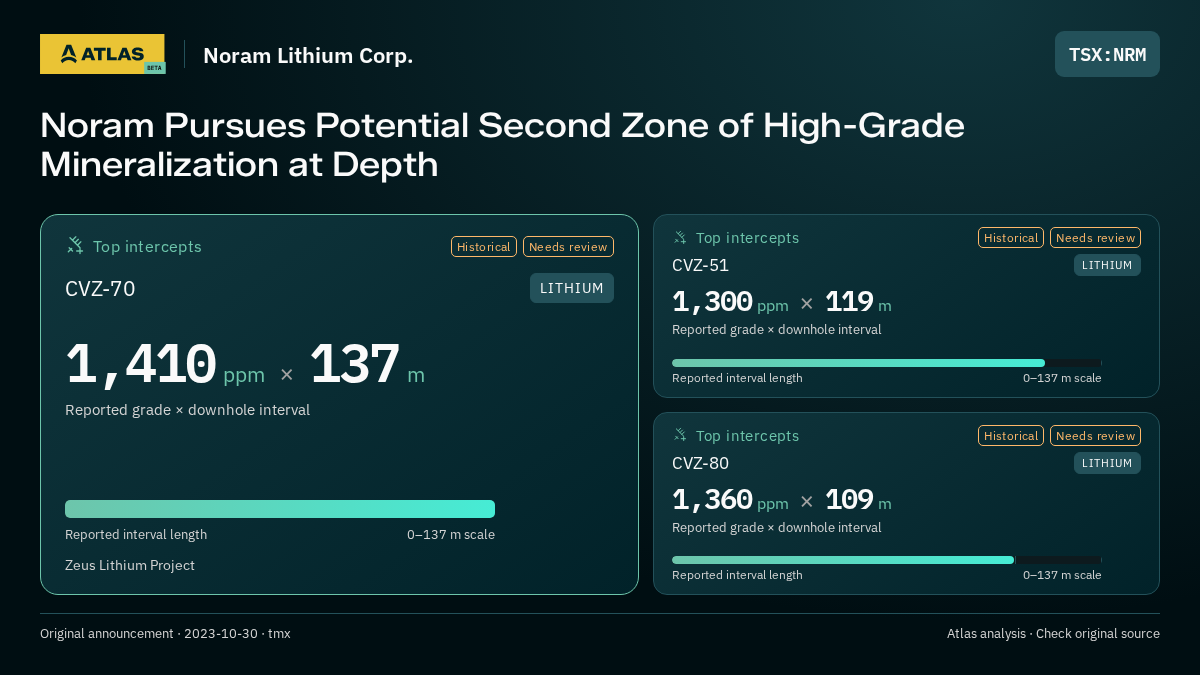Click the CVZ-70 hole name
The width and height of the screenshot is (1200, 675).
click(100, 289)
